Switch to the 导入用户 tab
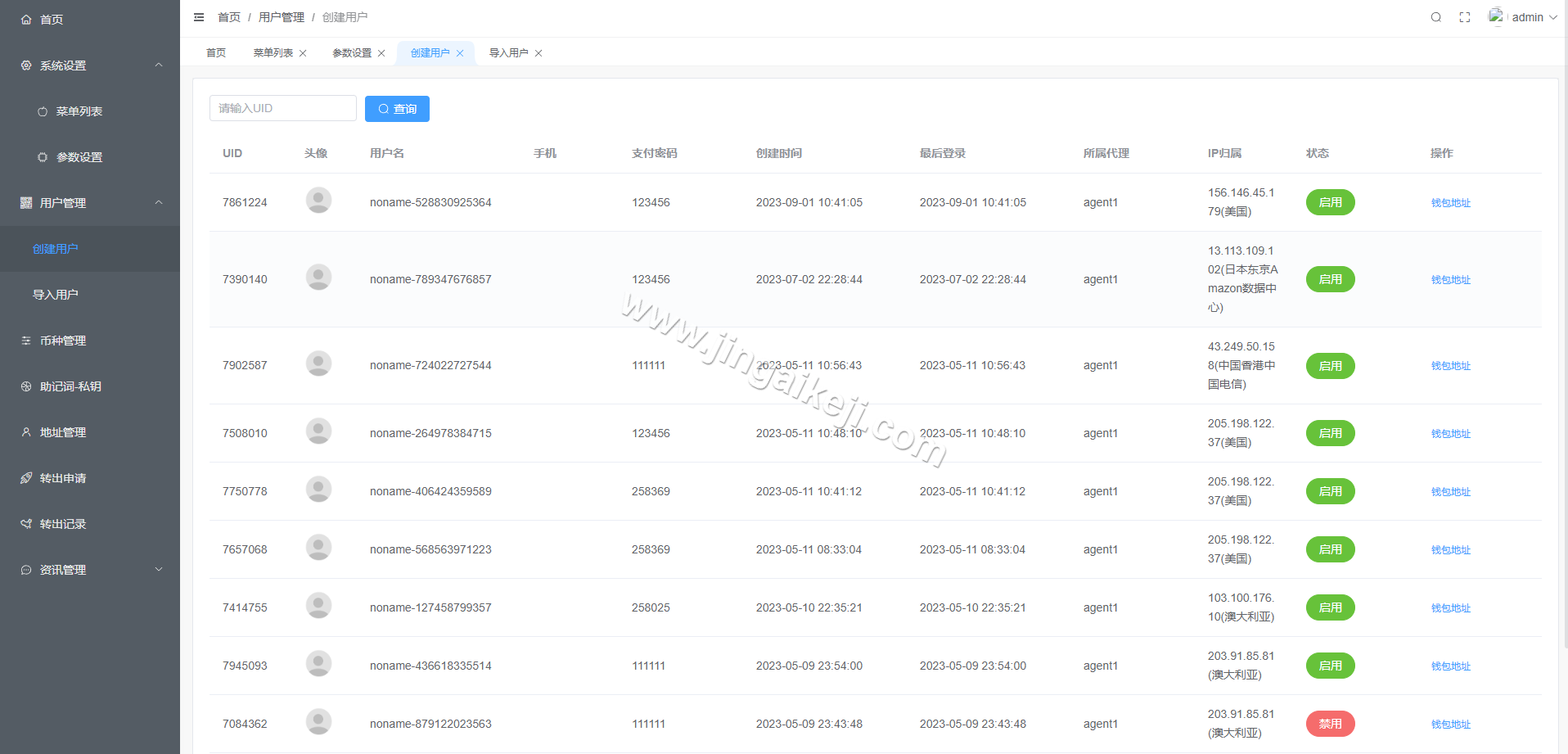Screen dimensions: 1568x754 [508, 53]
